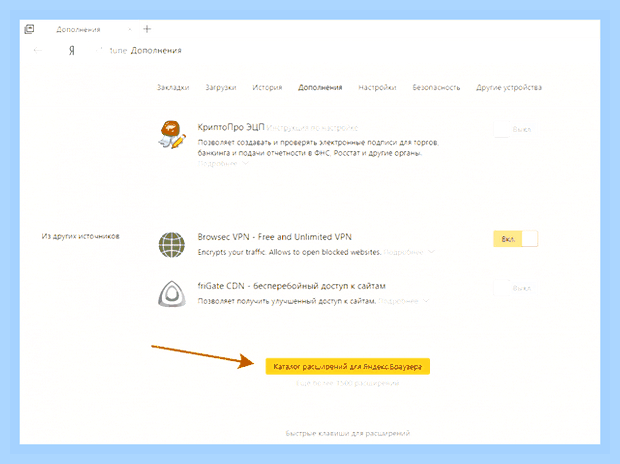This screenshot has height=464, width=620.
Task: Click the КриптоПро ЭЦП extension icon
Action: pos(172,135)
